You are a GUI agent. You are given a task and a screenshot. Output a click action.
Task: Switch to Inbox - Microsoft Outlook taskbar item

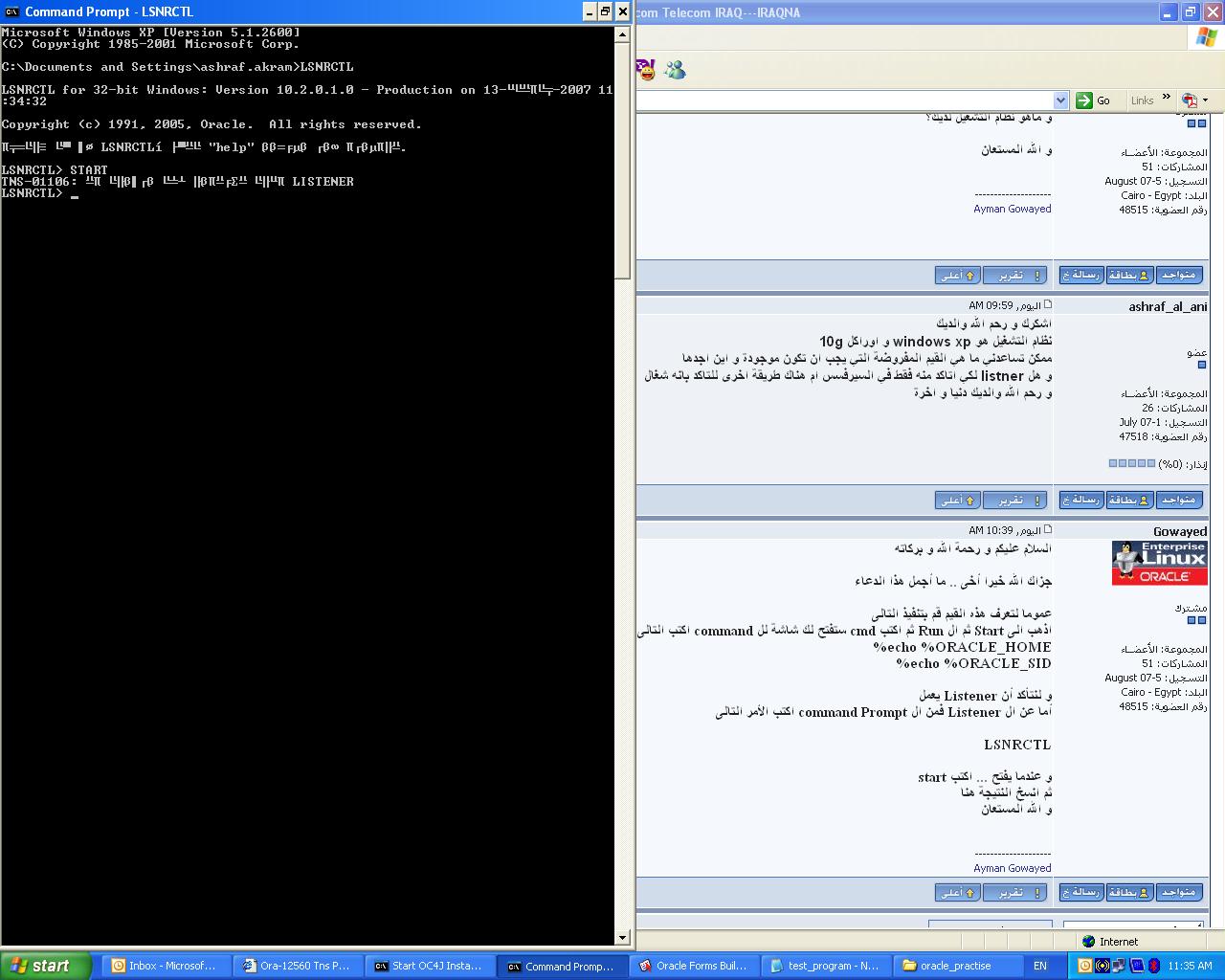coord(165,966)
